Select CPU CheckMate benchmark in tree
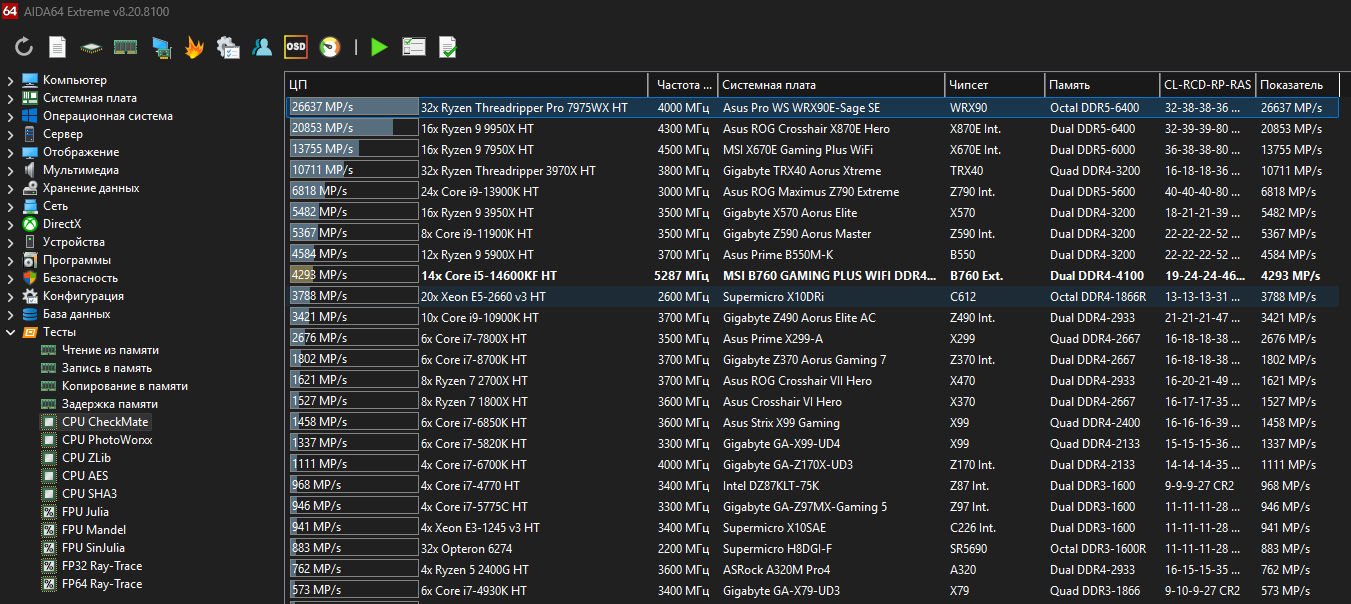 coord(105,422)
